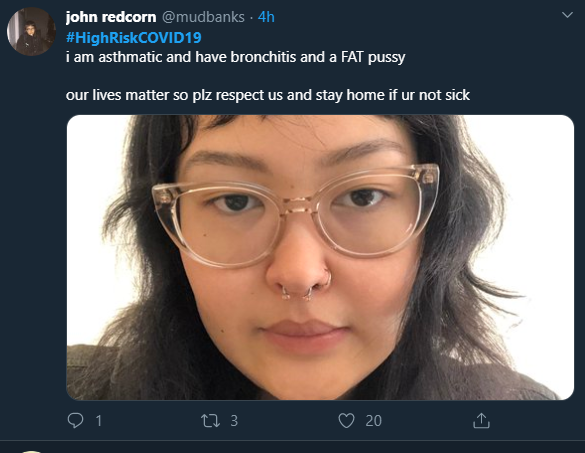585x453 pixels.
Task: Visit the @mudbanks handle link
Action: [x=203, y=17]
